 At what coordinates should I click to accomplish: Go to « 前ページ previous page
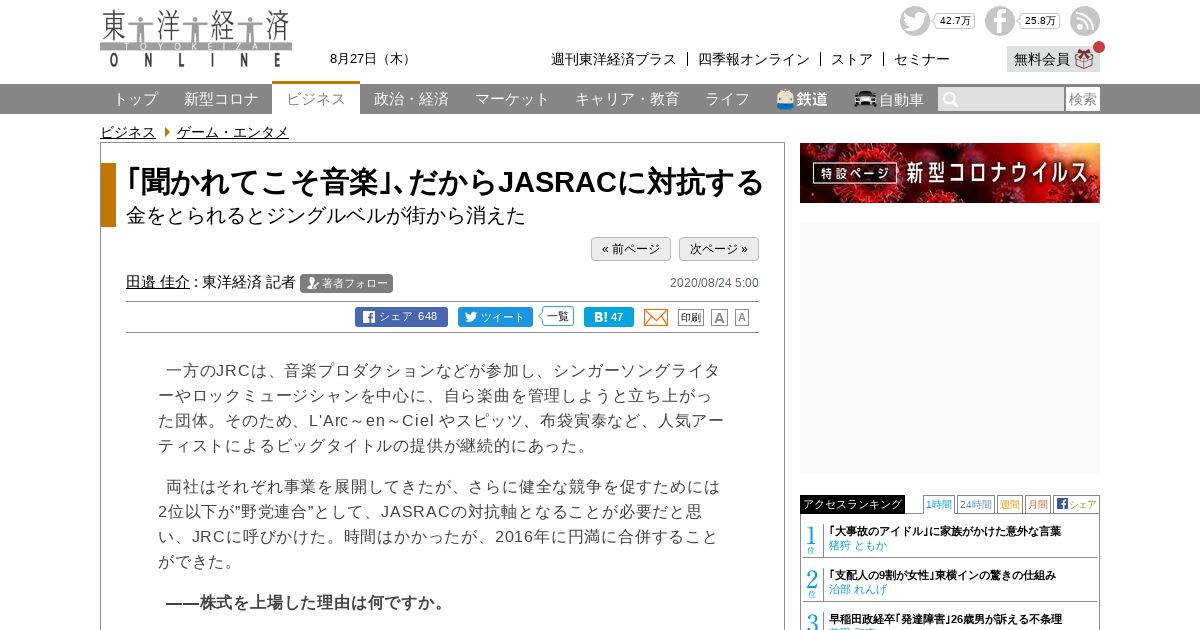pos(631,249)
